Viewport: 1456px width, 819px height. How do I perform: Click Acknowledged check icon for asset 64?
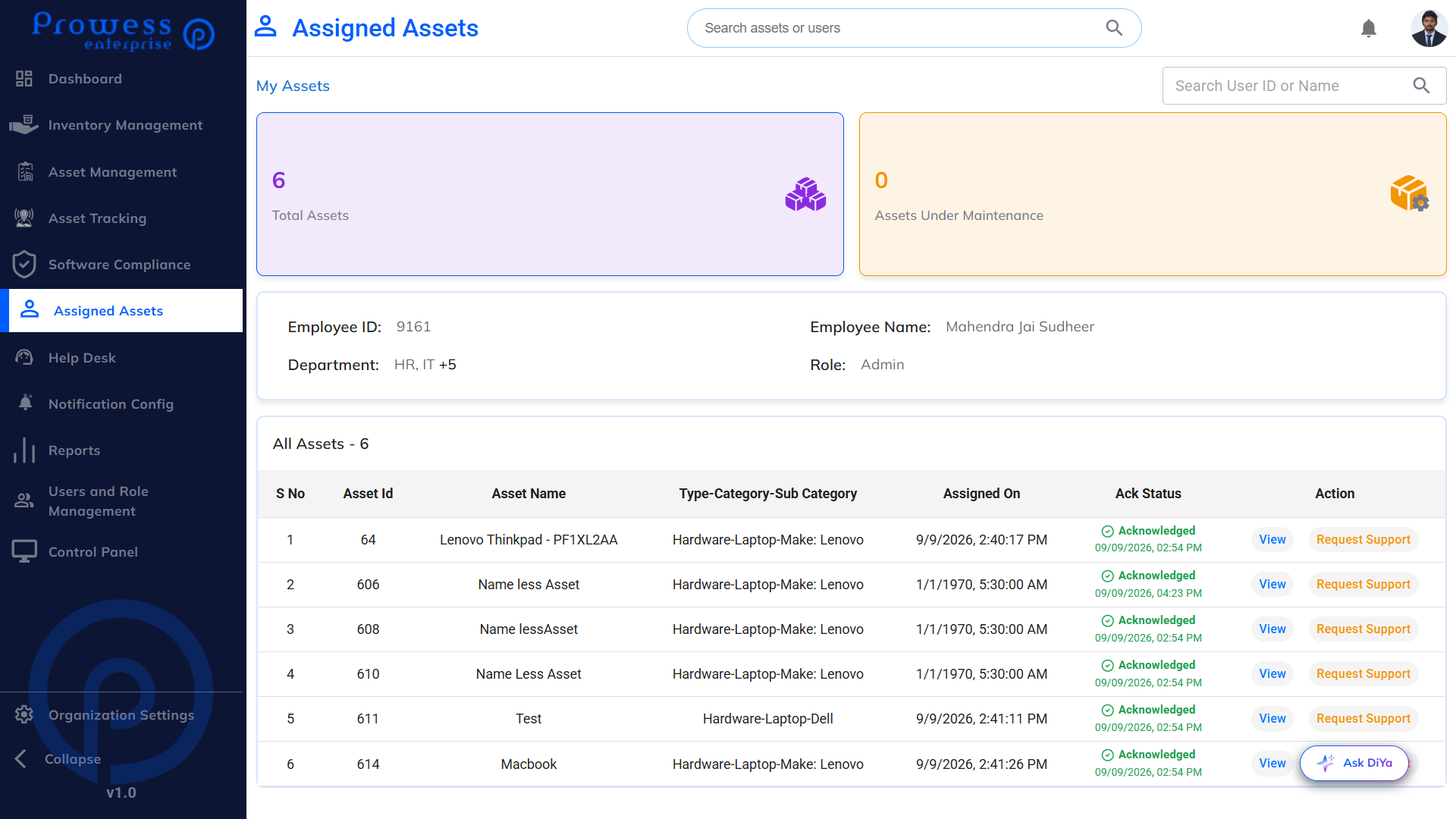(1108, 532)
